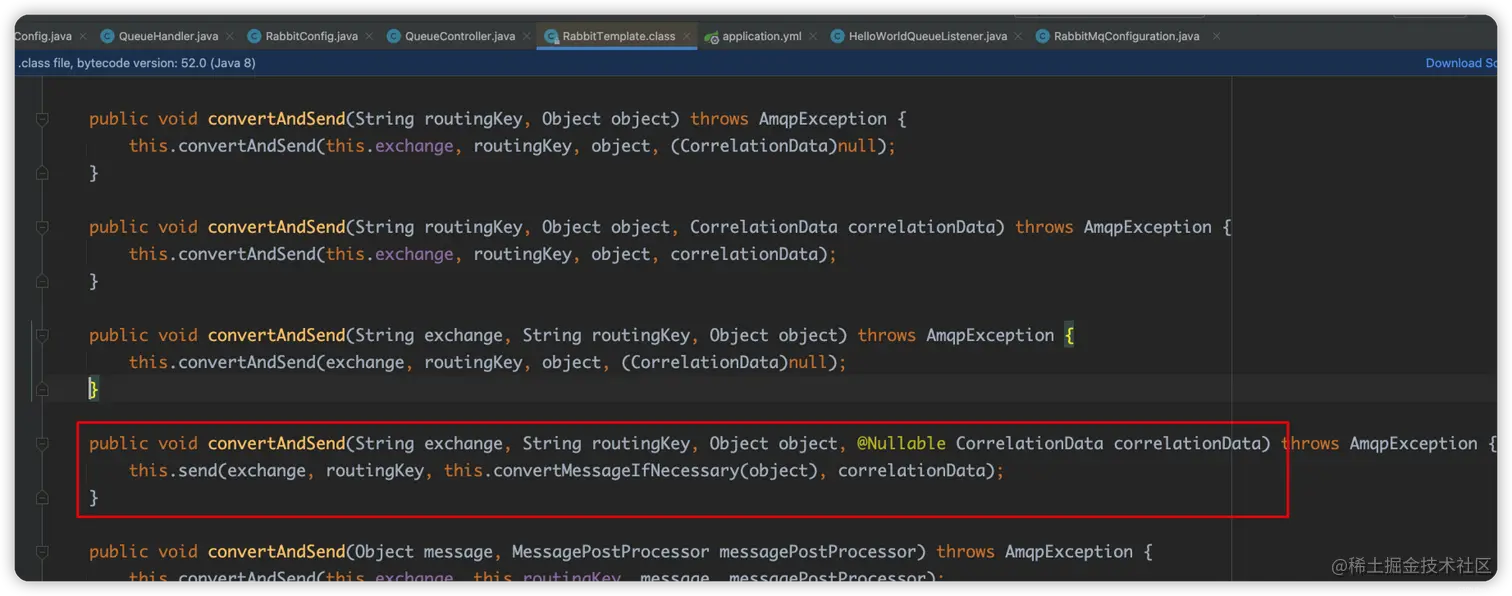Switch to the HelloWorldQueueListener.java tab
The height and width of the screenshot is (596, 1512).
(928, 36)
